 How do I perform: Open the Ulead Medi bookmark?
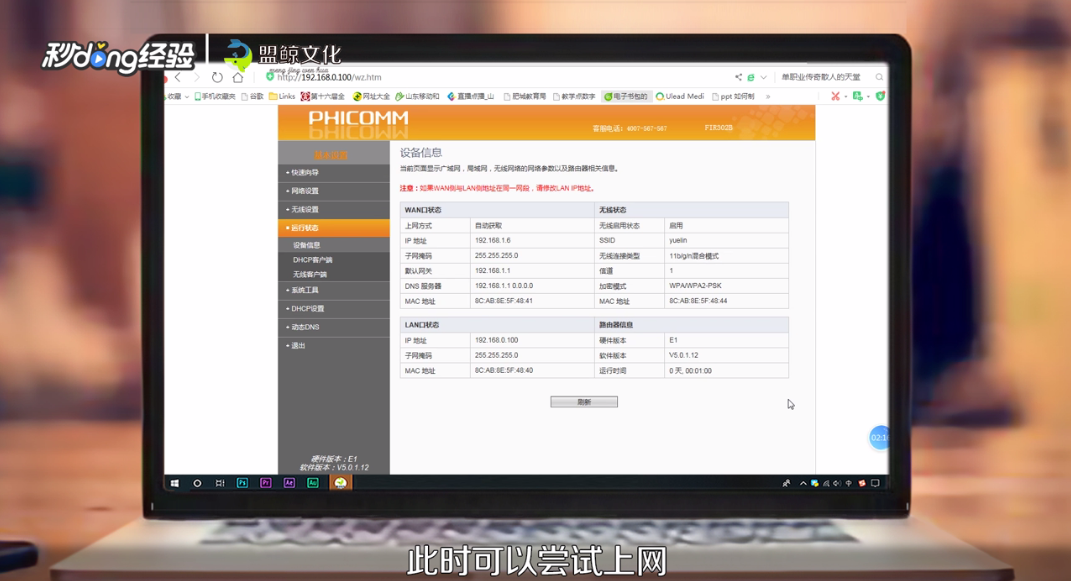[x=680, y=97]
